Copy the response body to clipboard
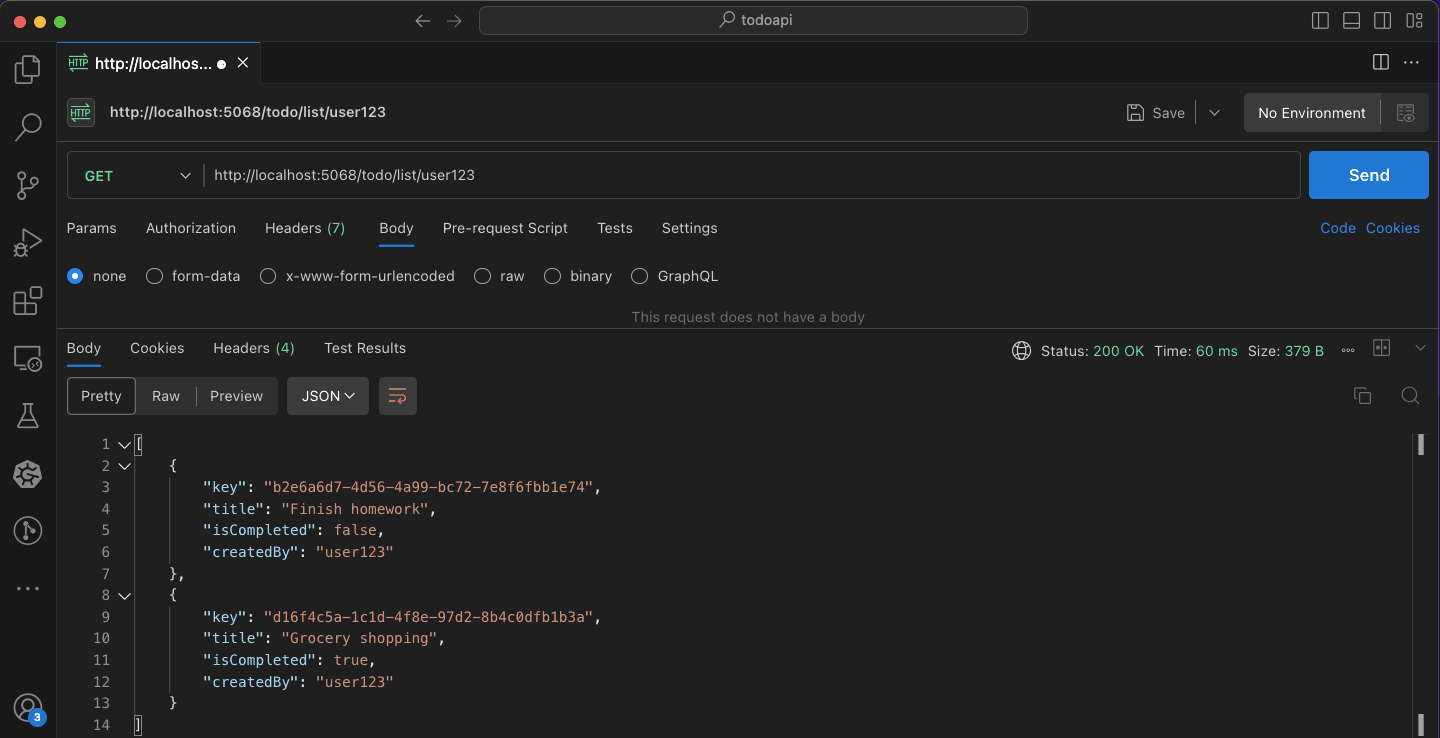The image size is (1440, 738). [1362, 396]
